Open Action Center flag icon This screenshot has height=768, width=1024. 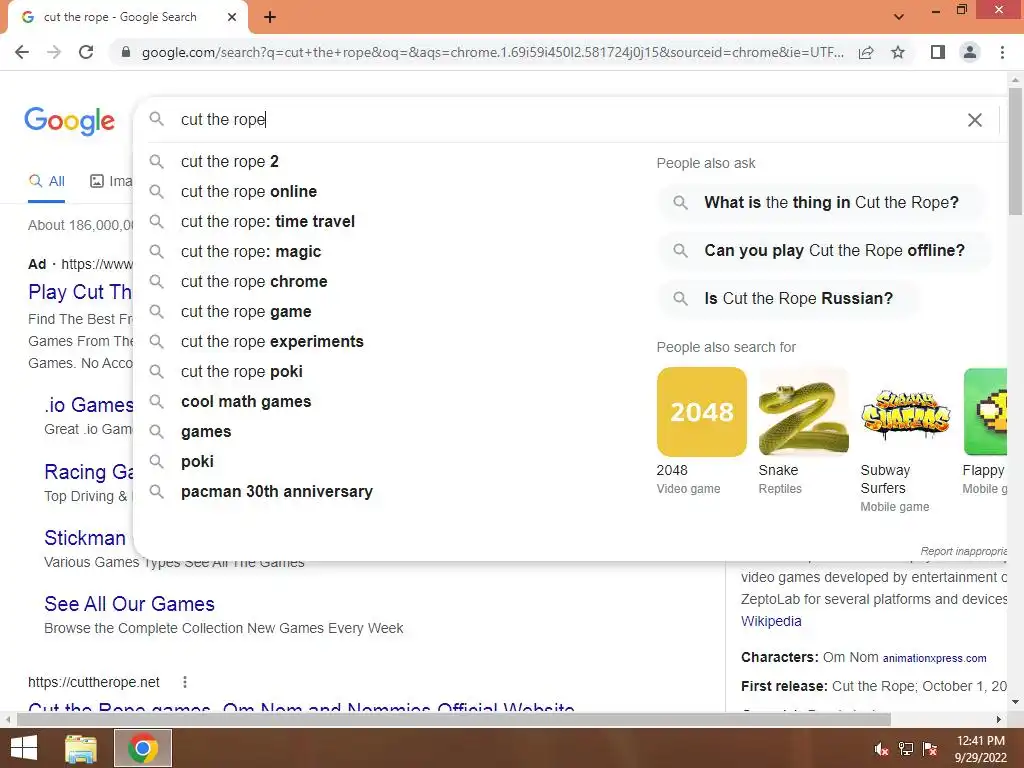click(930, 749)
